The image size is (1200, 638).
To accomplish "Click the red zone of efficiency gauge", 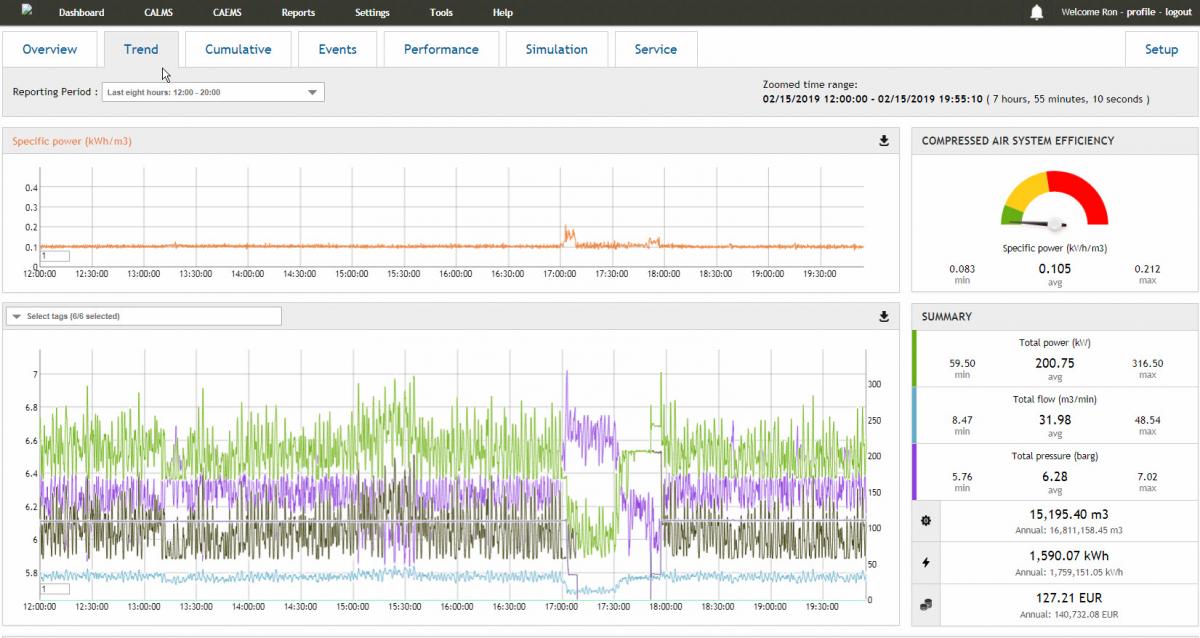I will pos(1089,198).
